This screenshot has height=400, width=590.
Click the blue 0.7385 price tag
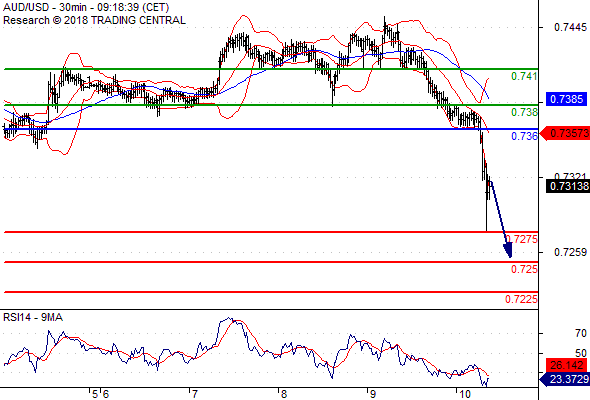click(566, 99)
